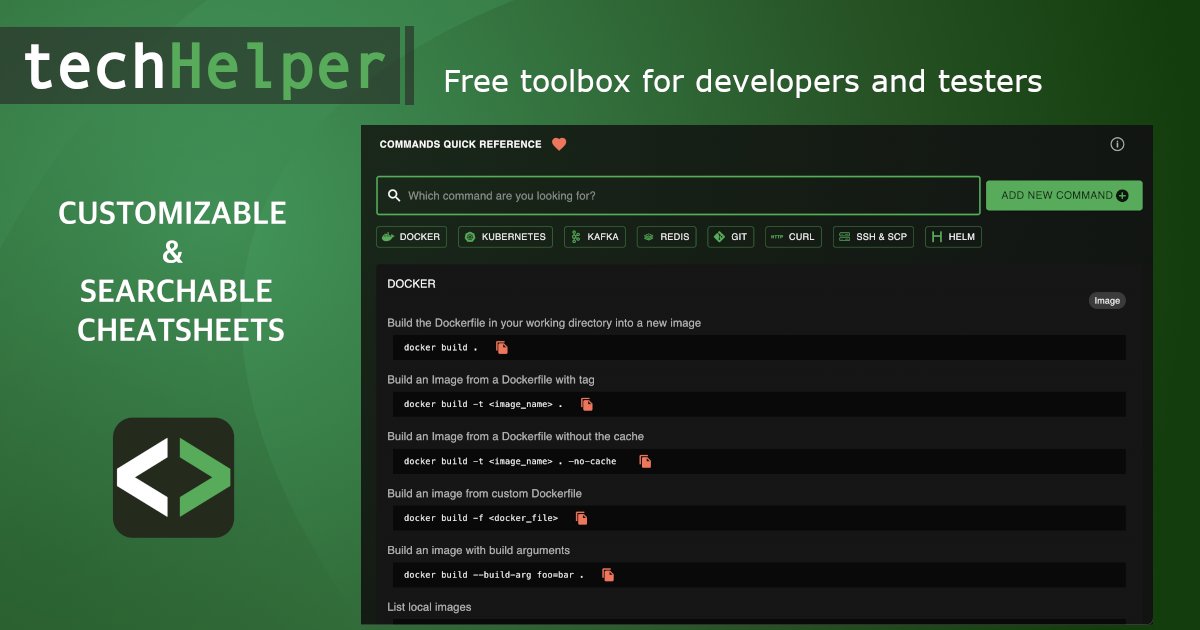Viewport: 1200px width, 630px height.
Task: Open the info icon at the top right
Action: click(x=1117, y=143)
